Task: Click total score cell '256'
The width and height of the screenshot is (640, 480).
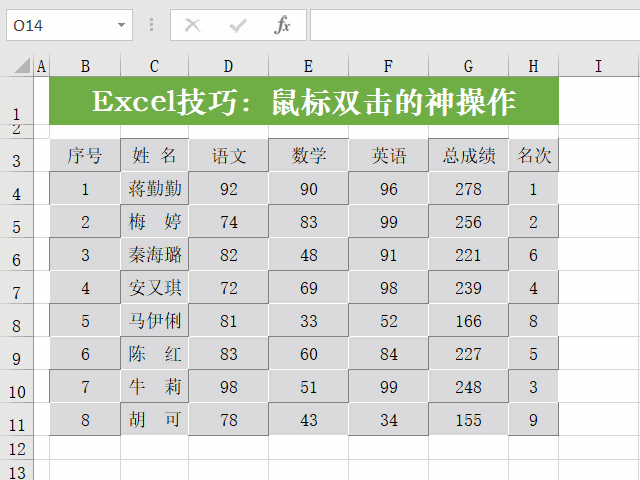Action: pos(468,221)
